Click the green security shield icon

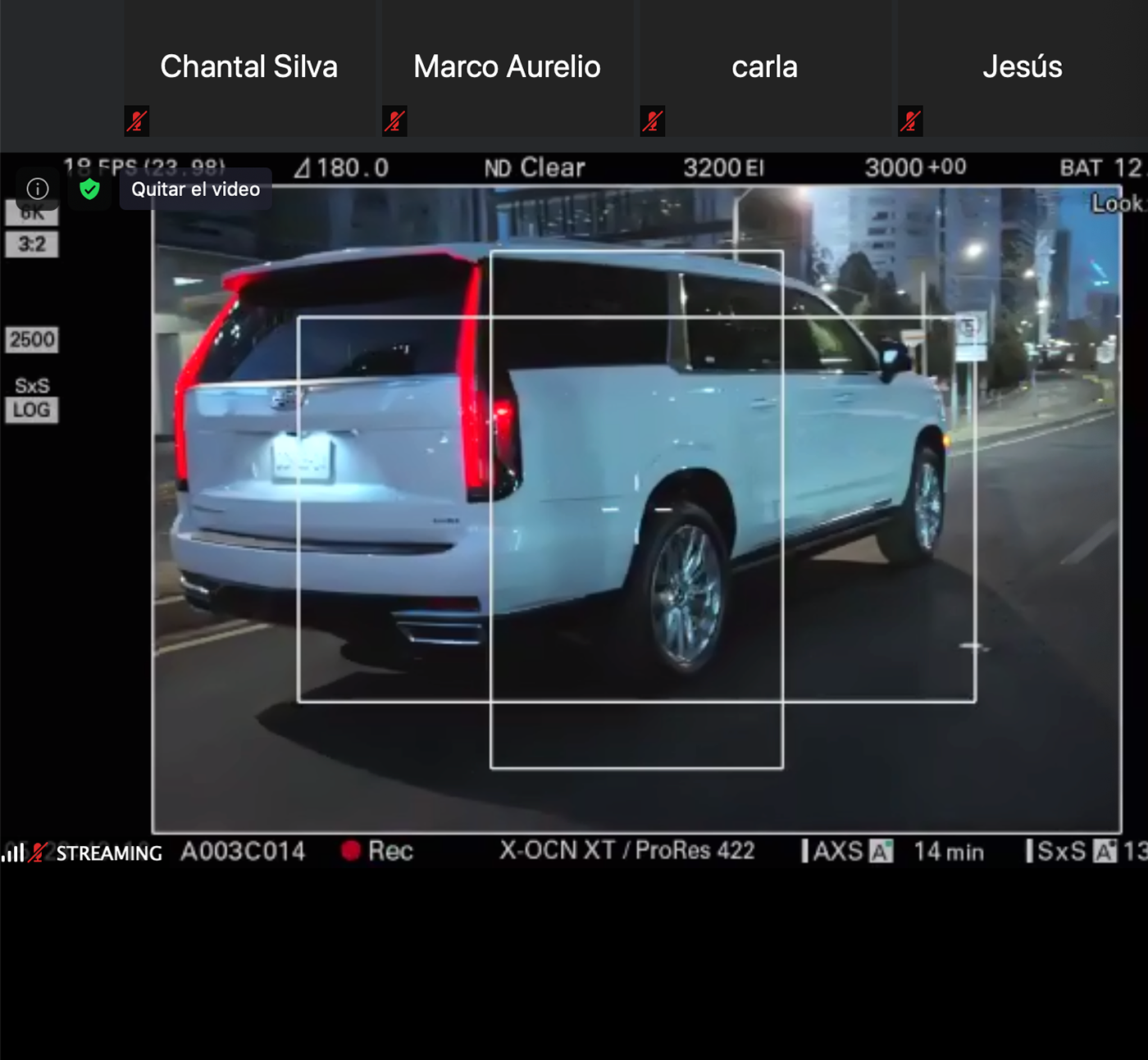click(x=89, y=189)
